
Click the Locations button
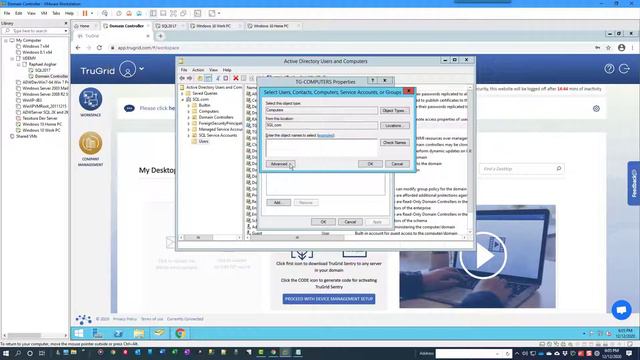point(394,125)
